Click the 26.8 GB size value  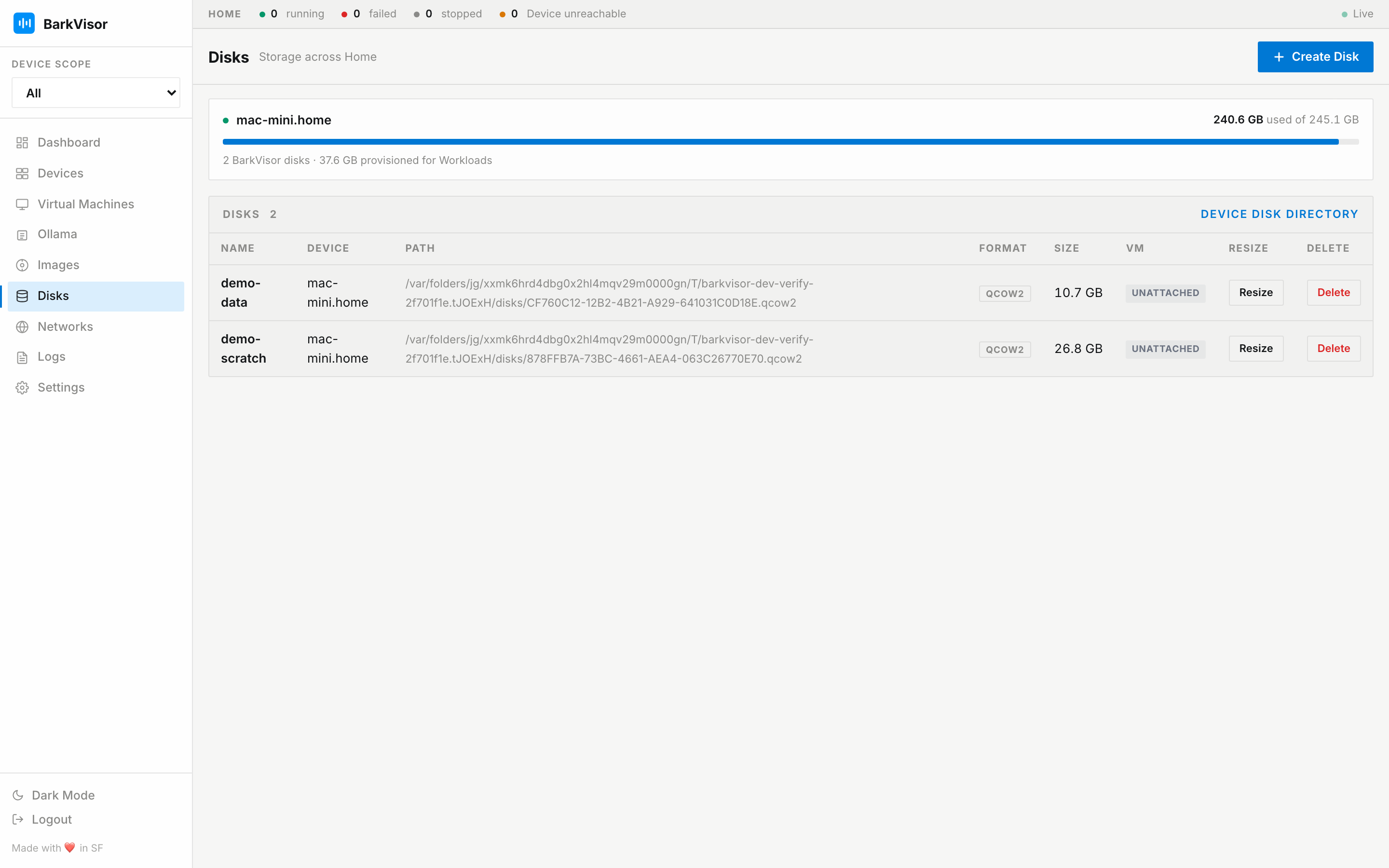click(1078, 349)
